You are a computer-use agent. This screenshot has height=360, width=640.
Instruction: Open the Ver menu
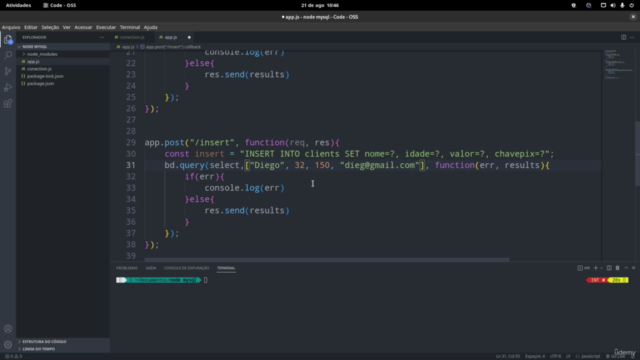point(67,27)
